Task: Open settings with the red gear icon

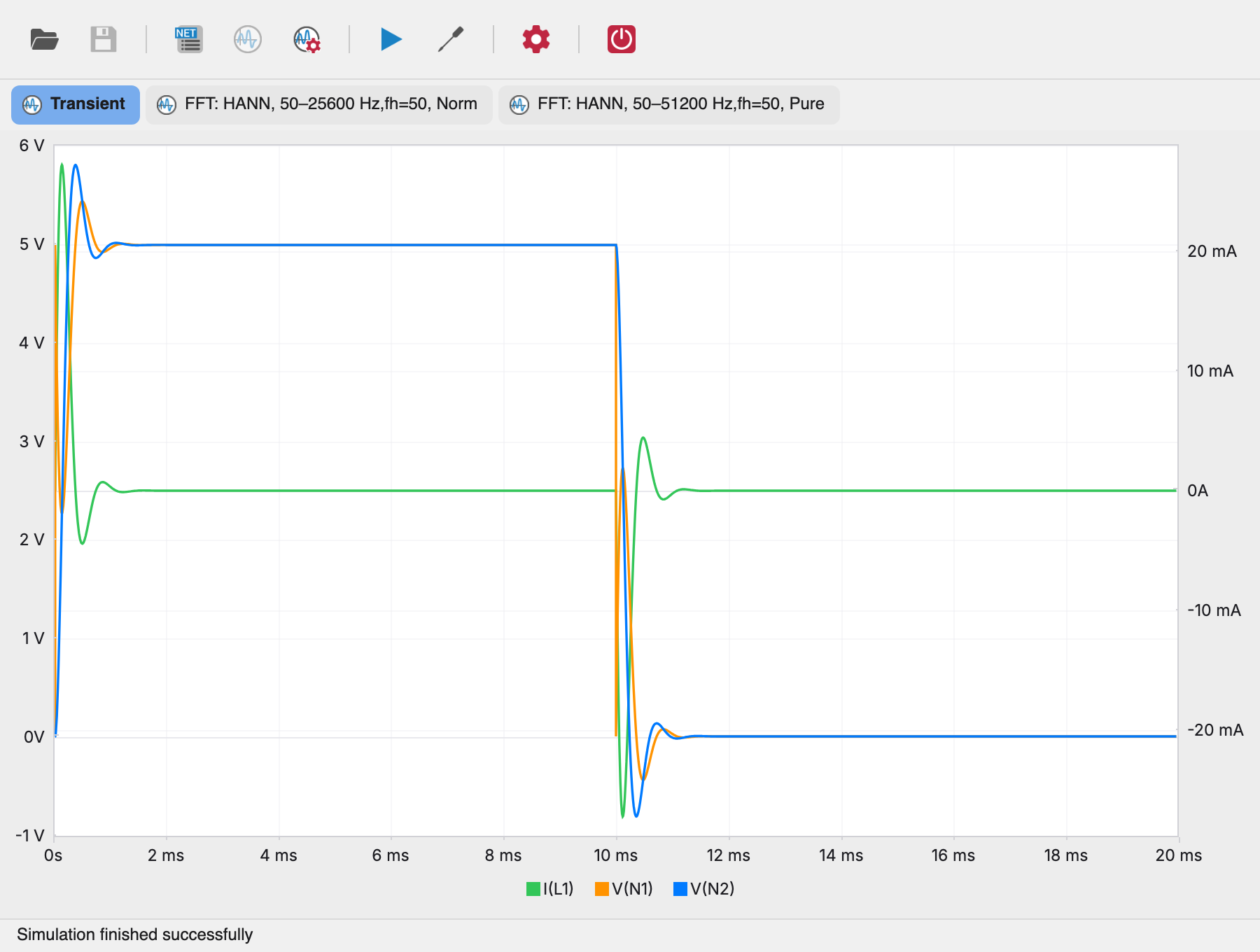Action: [536, 39]
